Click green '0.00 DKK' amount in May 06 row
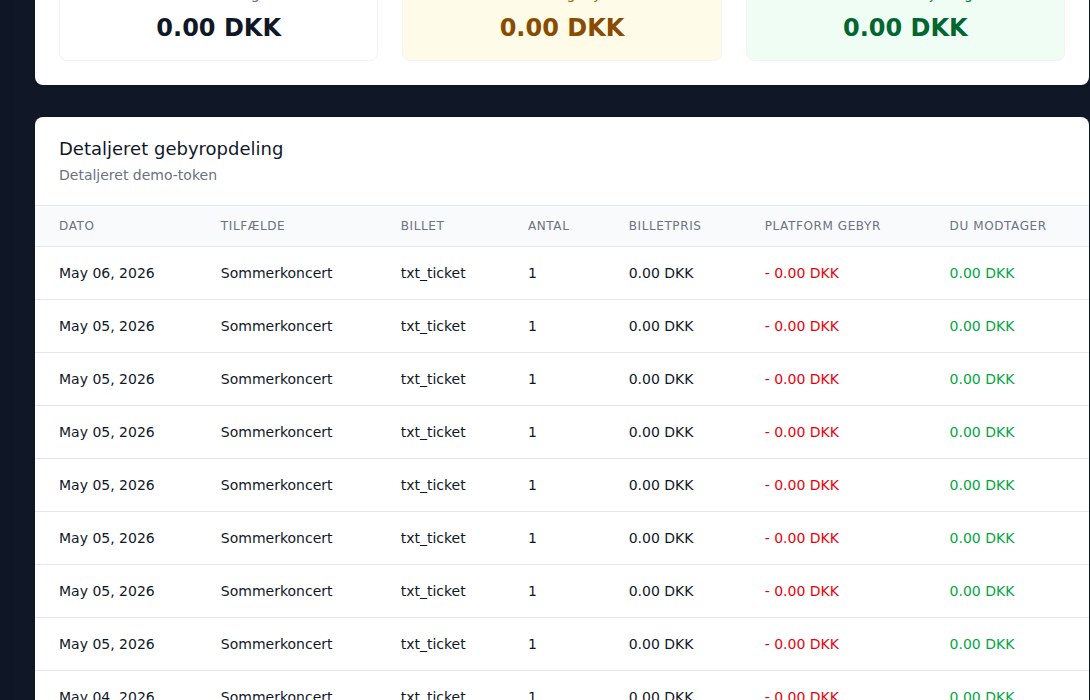This screenshot has height=700, width=1090. click(982, 273)
